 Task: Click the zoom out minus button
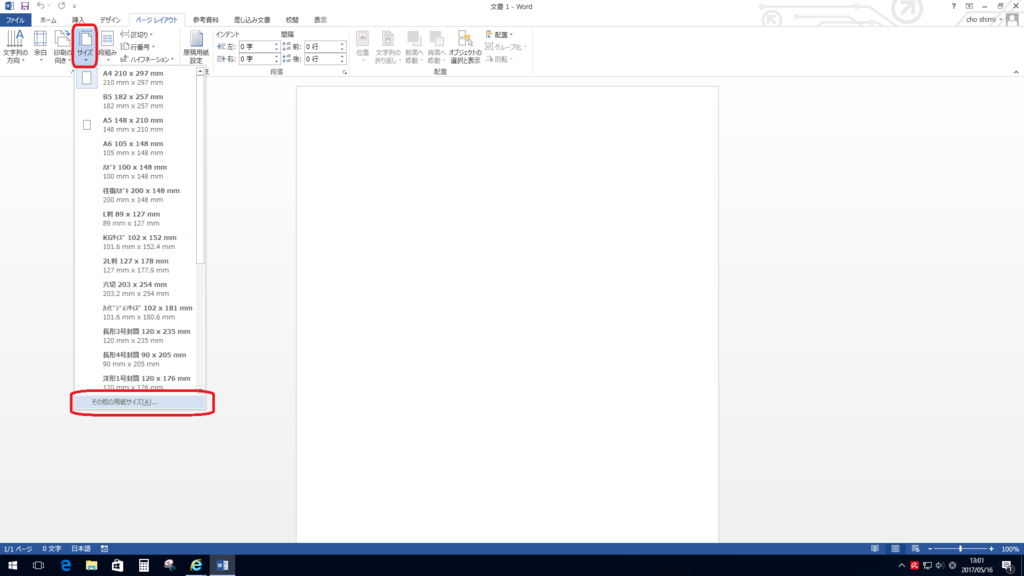pyautogui.click(x=930, y=549)
